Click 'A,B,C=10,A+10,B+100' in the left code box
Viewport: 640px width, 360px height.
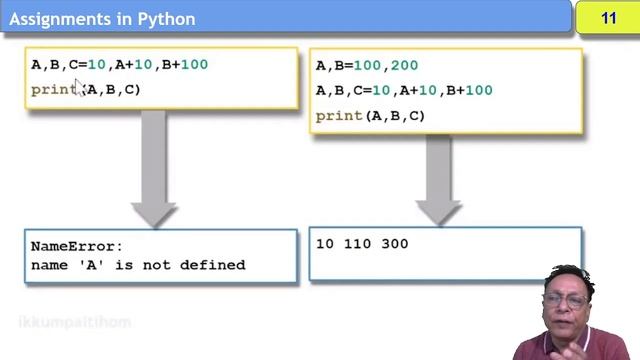[x=120, y=64]
